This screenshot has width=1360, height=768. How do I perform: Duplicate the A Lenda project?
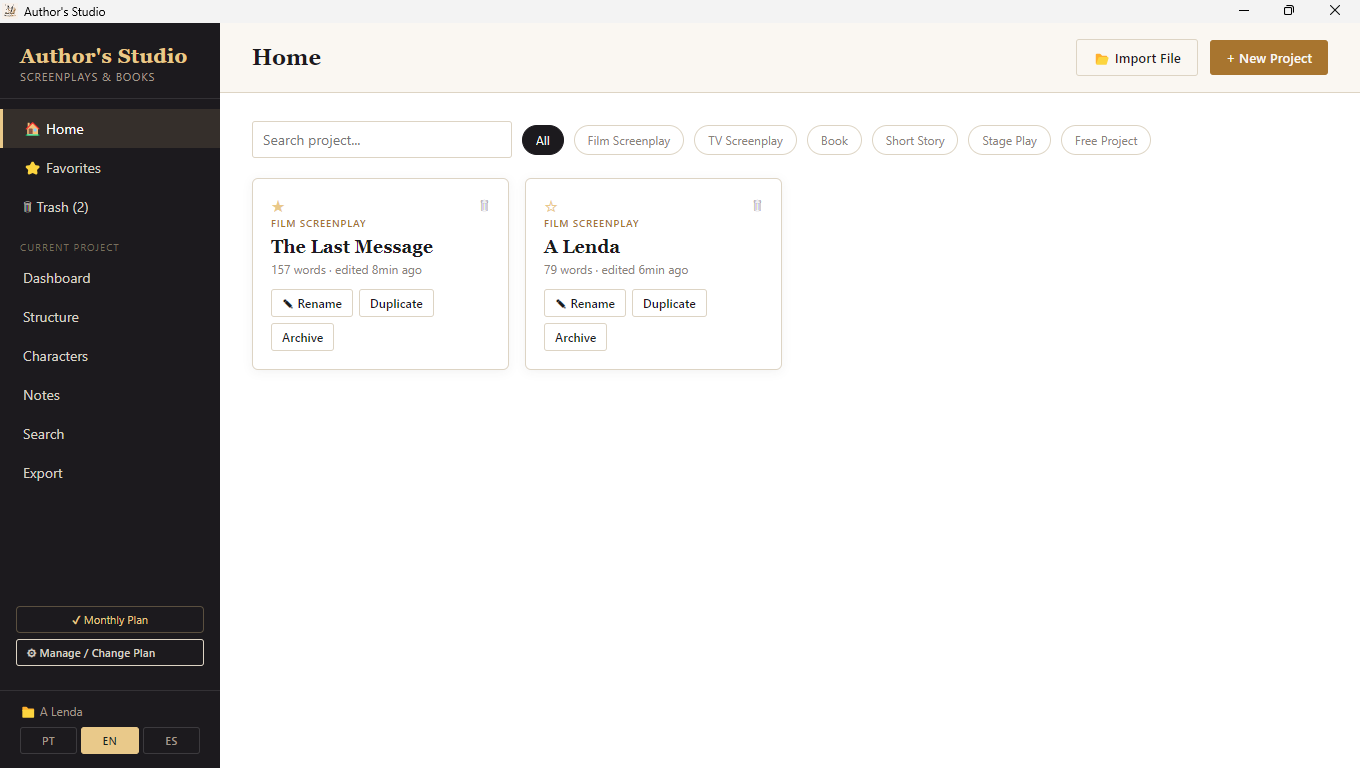(x=669, y=303)
